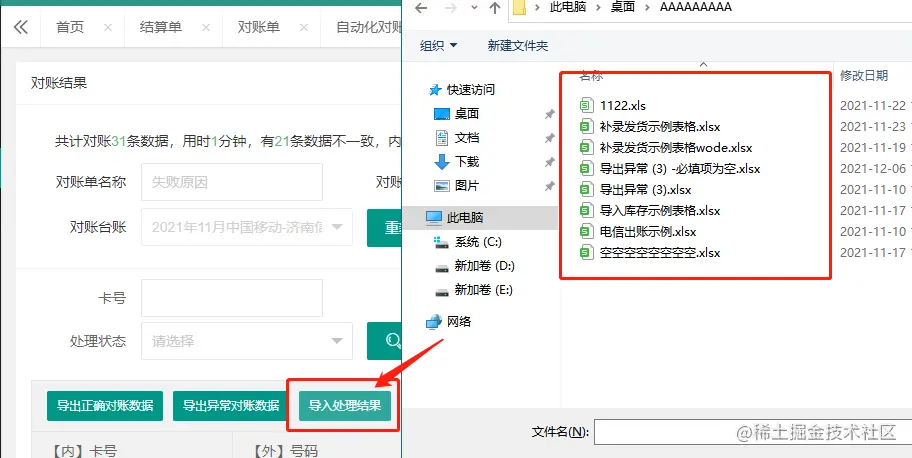Select file 1122.xls

tap(623, 105)
